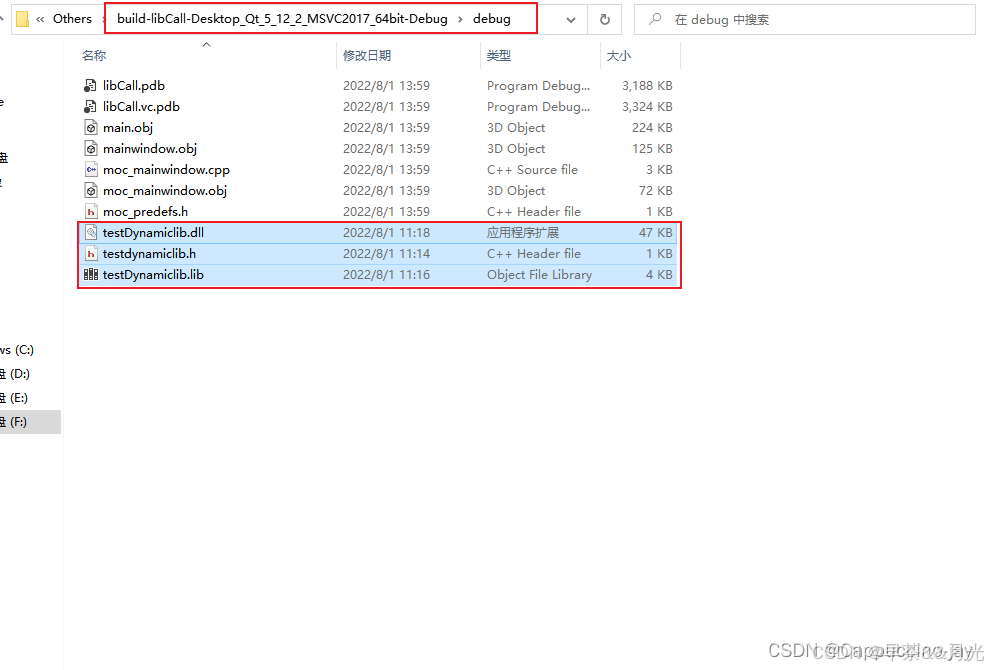This screenshot has height=670, width=988.
Task: Click the debug breadcrumb segment
Action: point(491,19)
